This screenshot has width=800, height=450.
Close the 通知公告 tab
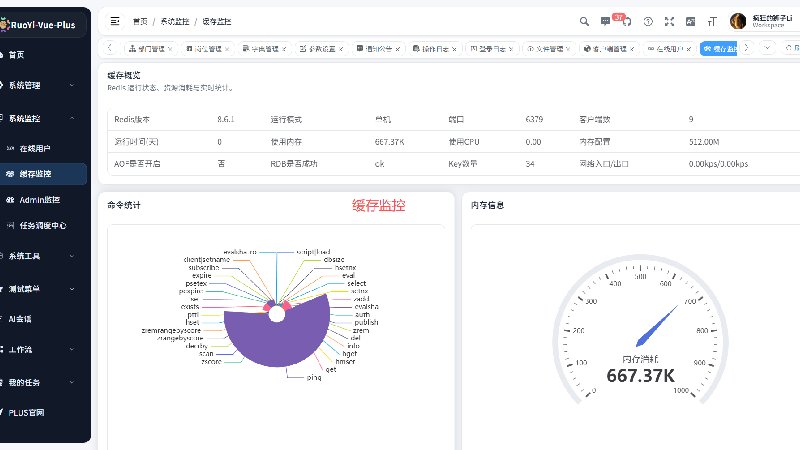[x=397, y=49]
